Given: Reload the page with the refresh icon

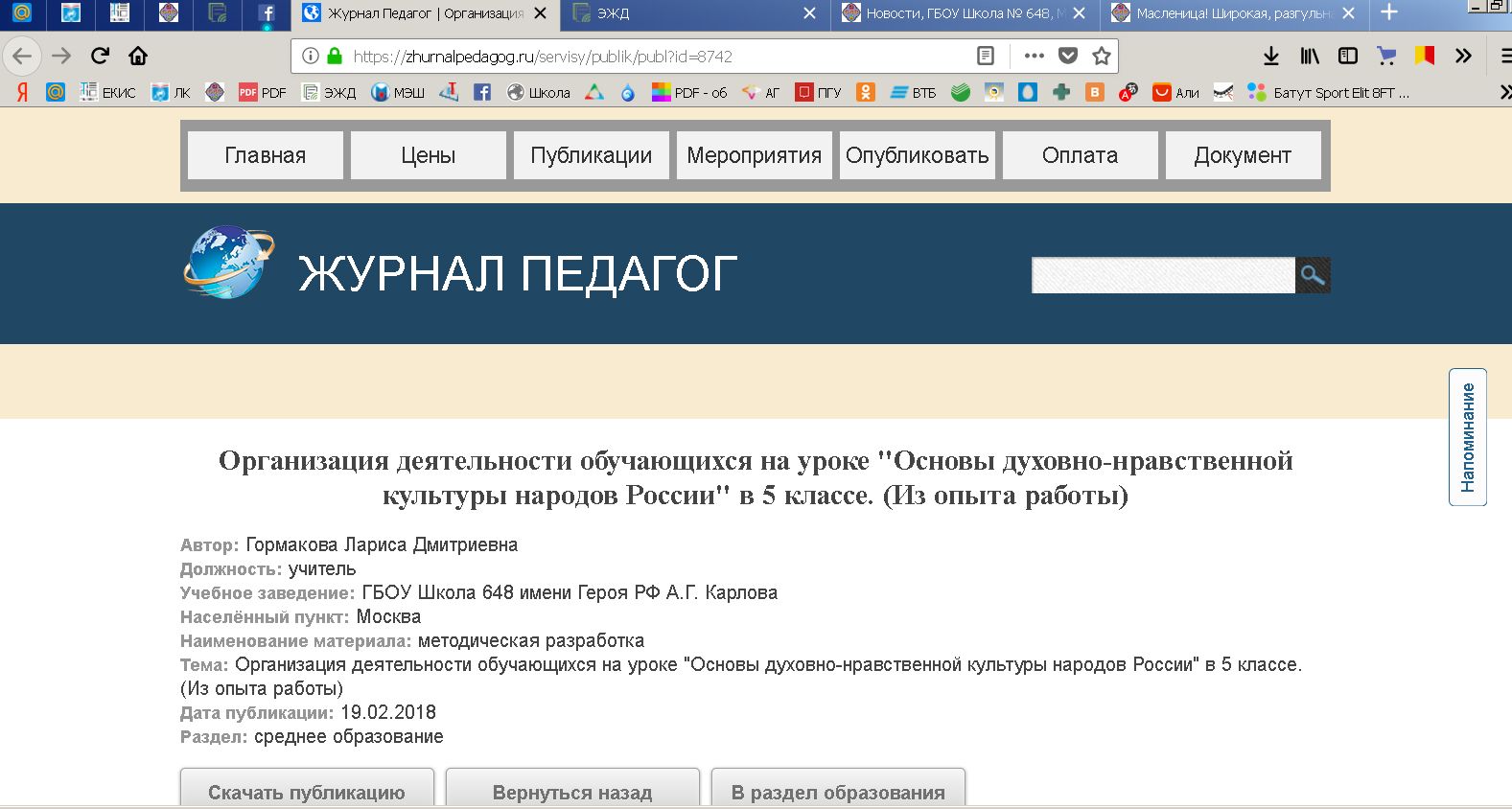Looking at the screenshot, I should click(x=100, y=56).
